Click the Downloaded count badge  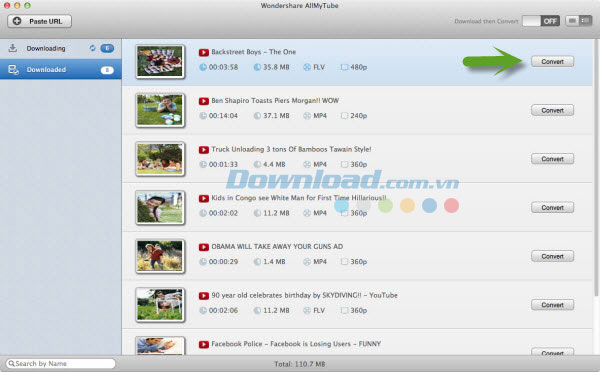(x=107, y=70)
